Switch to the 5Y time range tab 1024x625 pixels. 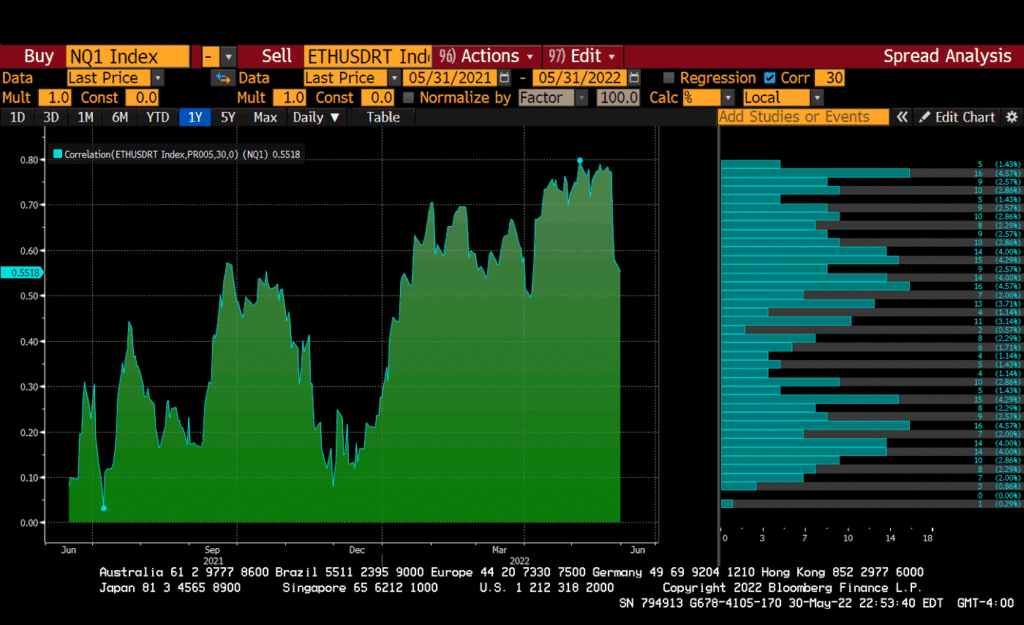point(228,117)
